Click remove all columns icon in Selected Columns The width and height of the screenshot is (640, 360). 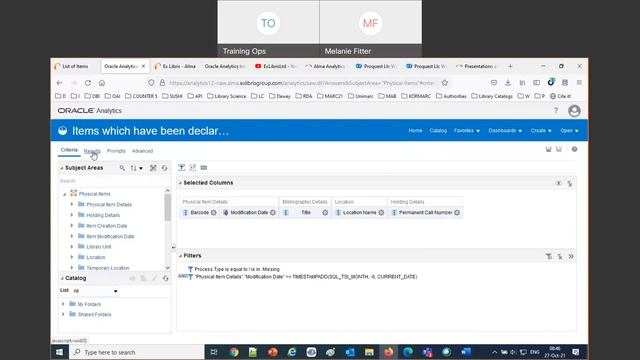tap(570, 183)
